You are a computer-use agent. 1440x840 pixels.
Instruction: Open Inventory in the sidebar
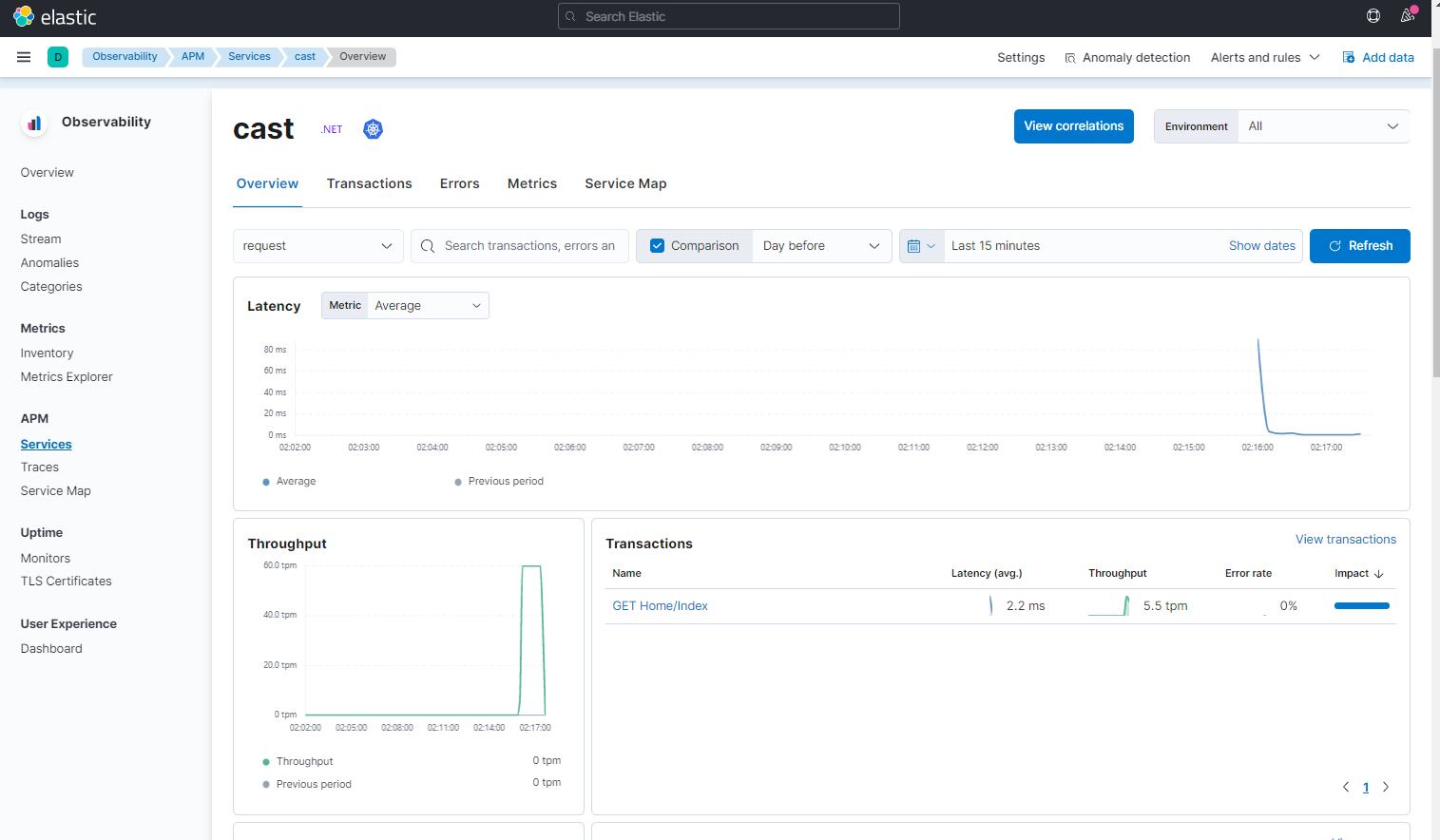tap(47, 353)
